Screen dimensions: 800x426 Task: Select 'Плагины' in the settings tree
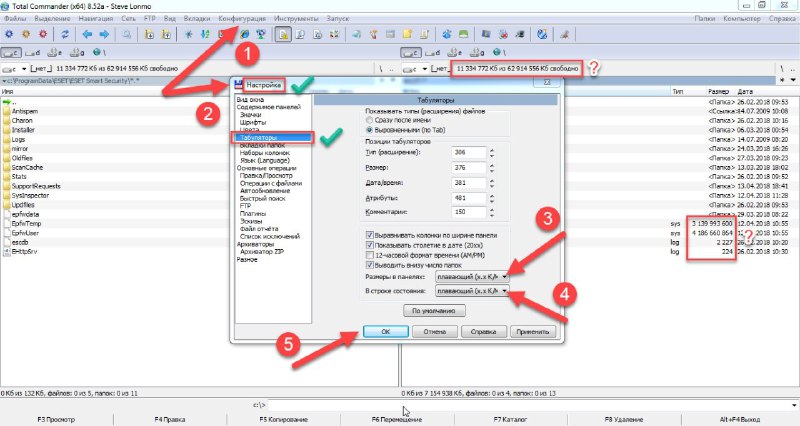pyautogui.click(x=253, y=214)
